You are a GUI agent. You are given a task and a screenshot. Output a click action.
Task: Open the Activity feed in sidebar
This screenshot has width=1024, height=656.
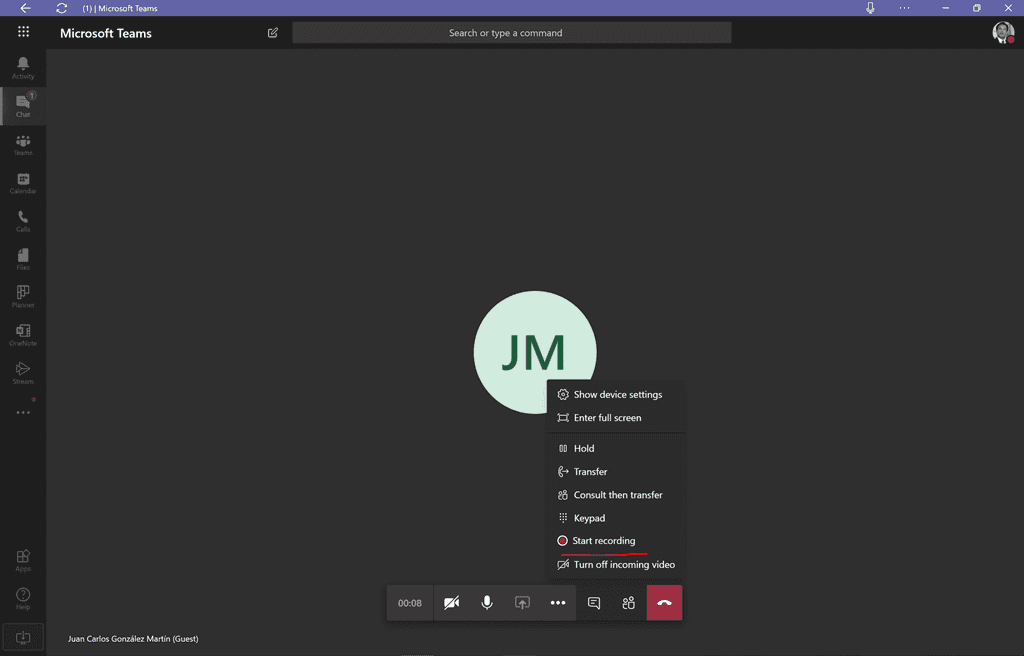22,68
